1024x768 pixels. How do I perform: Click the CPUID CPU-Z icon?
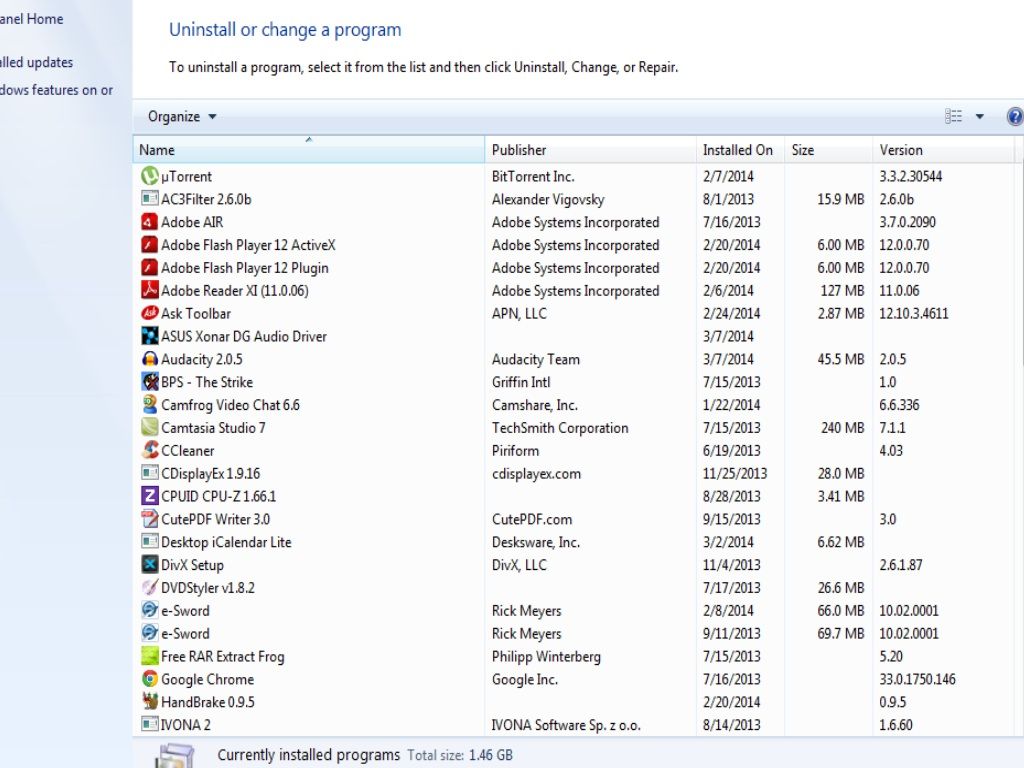(x=150, y=496)
